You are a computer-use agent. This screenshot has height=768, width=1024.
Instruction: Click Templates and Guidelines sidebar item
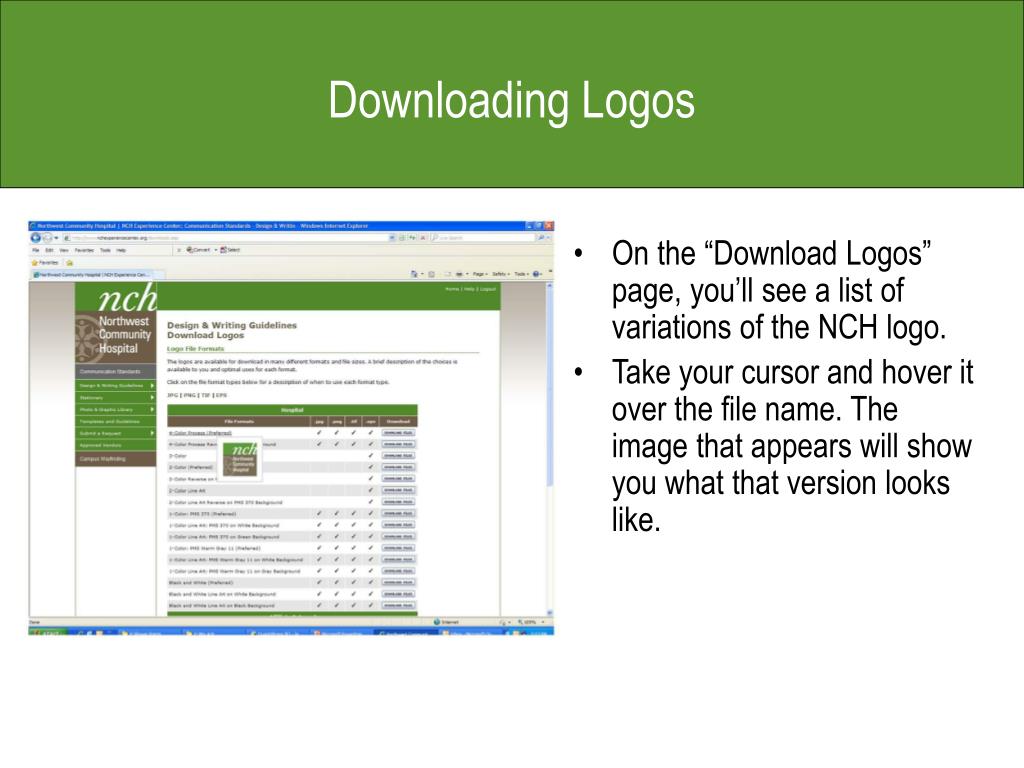click(116, 421)
